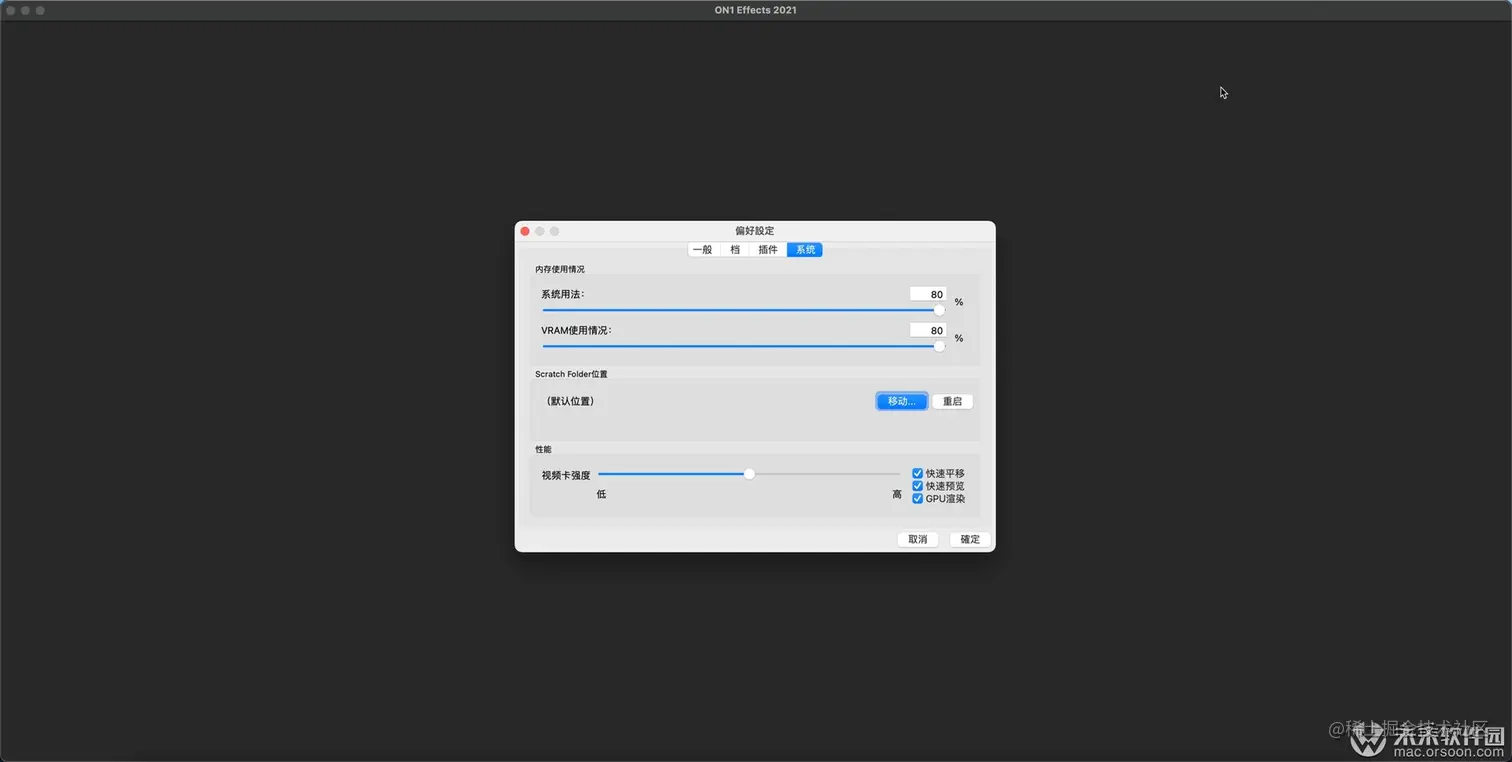1512x762 pixels.
Task: Click the 移动... button for scratch folder
Action: [x=902, y=401]
